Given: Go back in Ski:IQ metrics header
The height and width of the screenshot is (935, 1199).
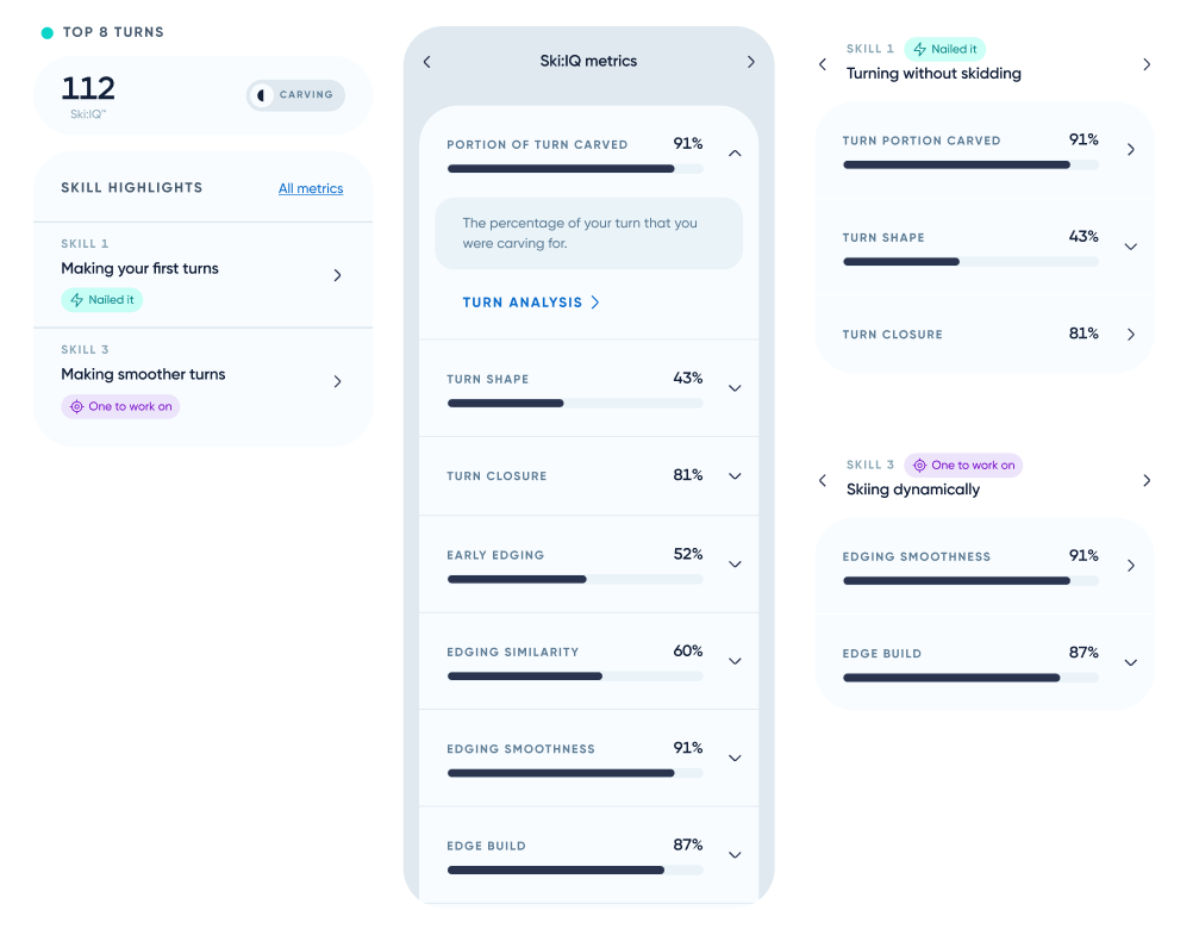Looking at the screenshot, I should (427, 62).
